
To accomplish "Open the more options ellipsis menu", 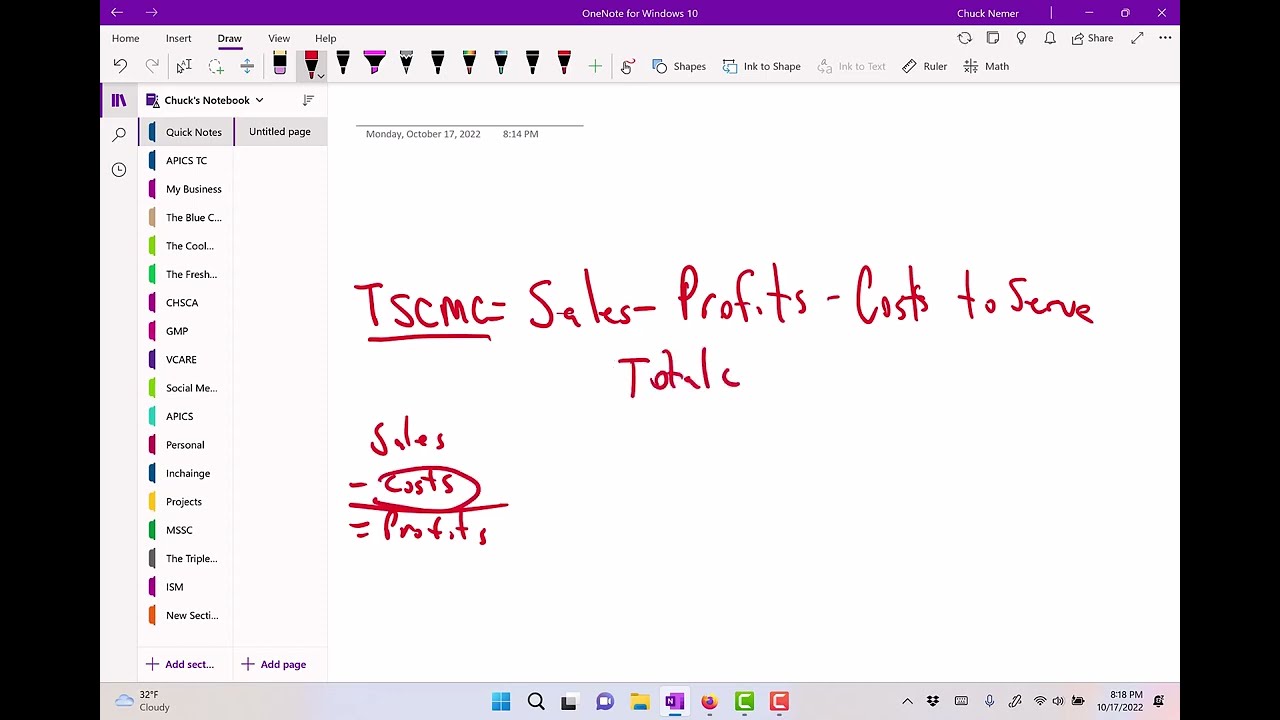I will coord(1165,38).
